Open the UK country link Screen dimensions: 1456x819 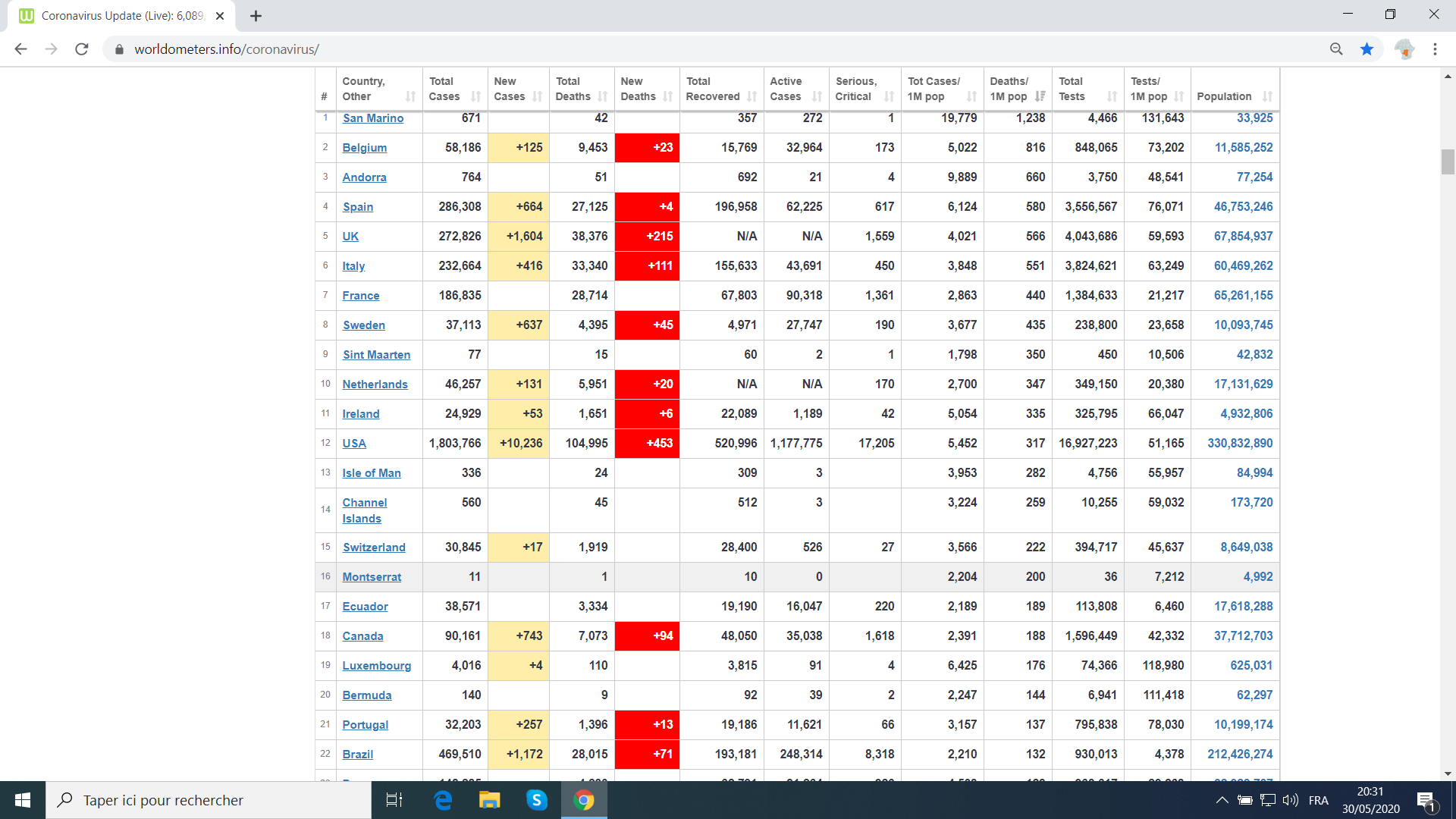[350, 237]
